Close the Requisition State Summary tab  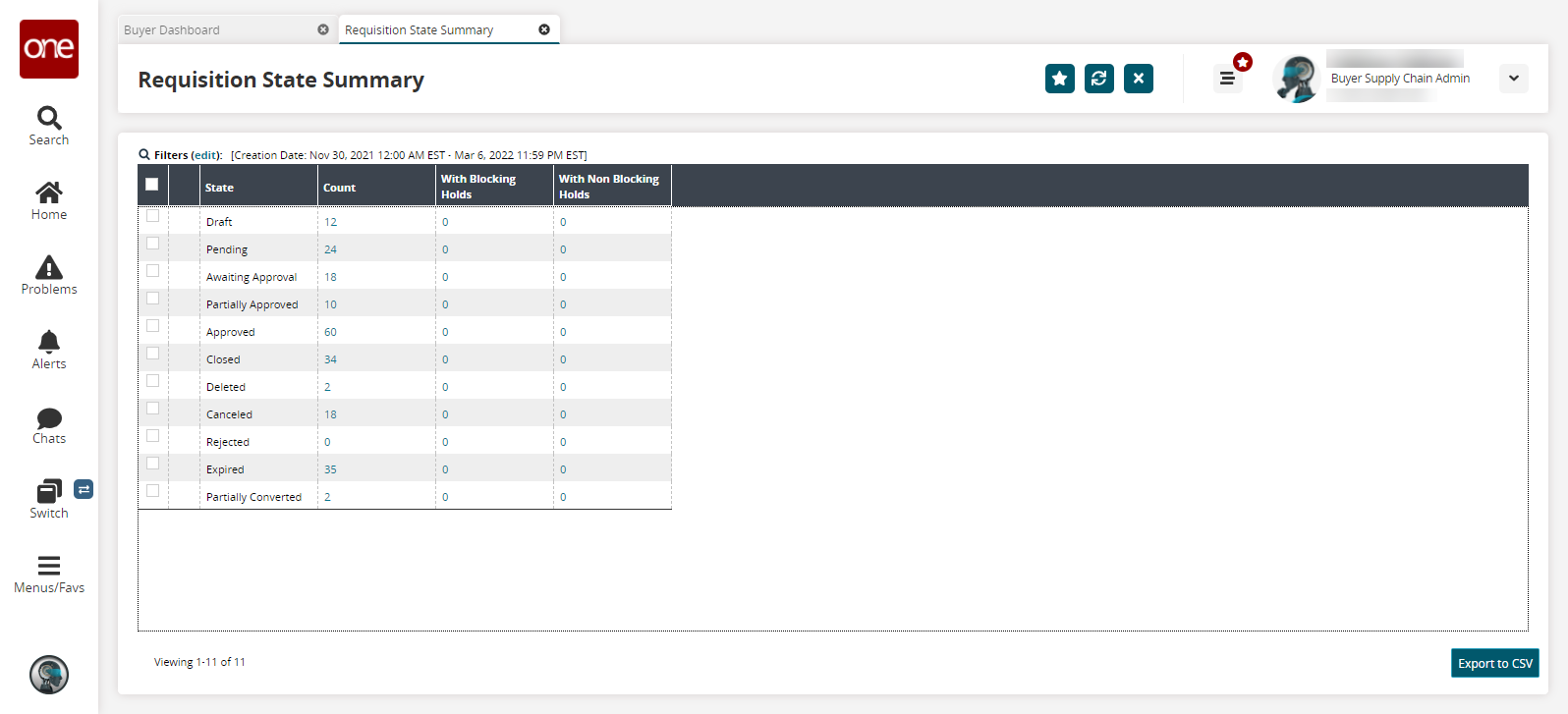coord(544,29)
